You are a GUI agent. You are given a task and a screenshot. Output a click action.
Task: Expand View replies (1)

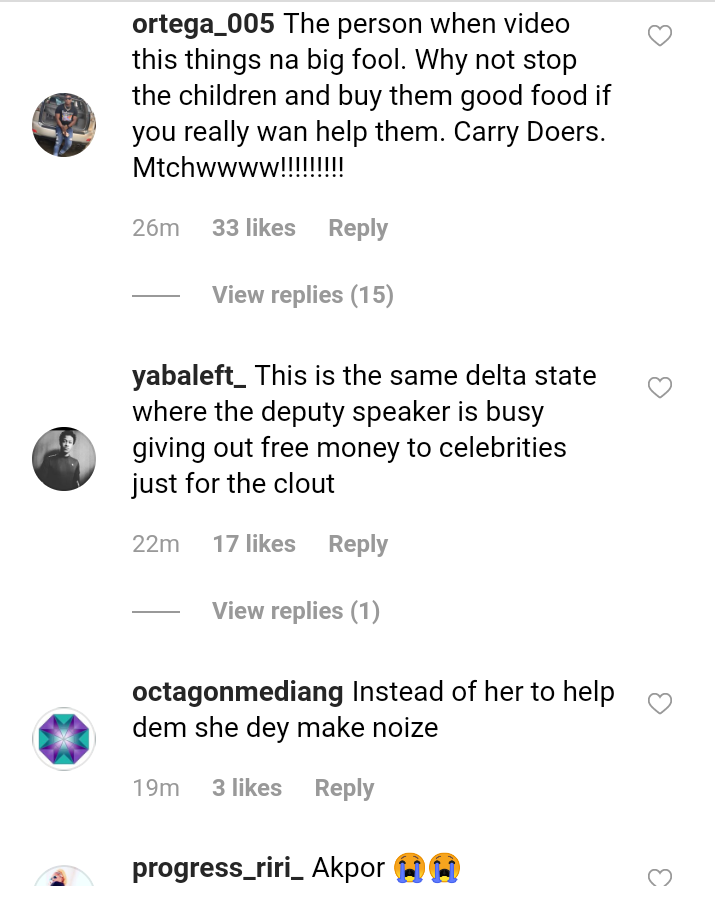[295, 611]
